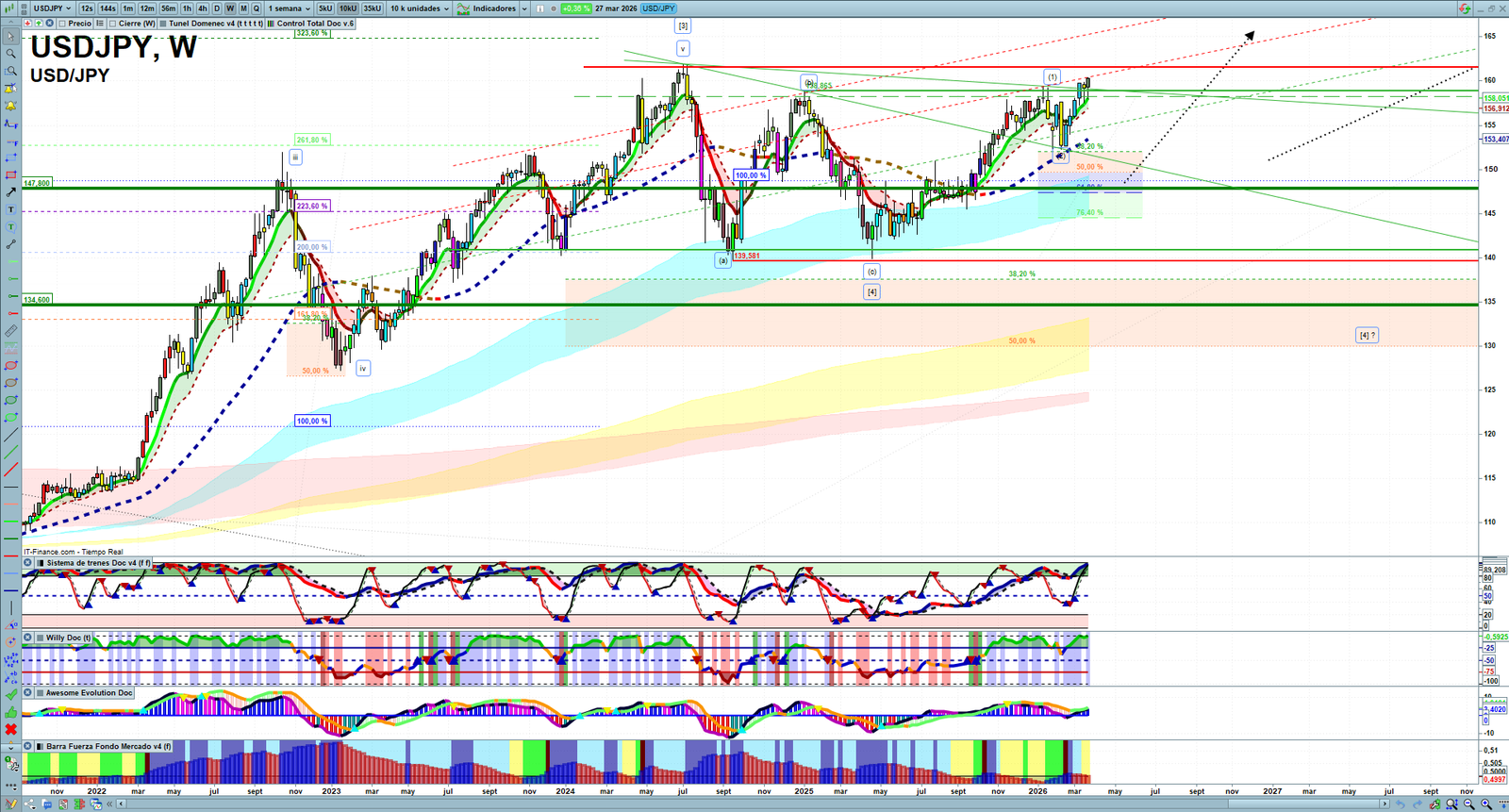The width and height of the screenshot is (1509, 812).
Task: Open the '10 k unidades' dropdown
Action: [420, 8]
